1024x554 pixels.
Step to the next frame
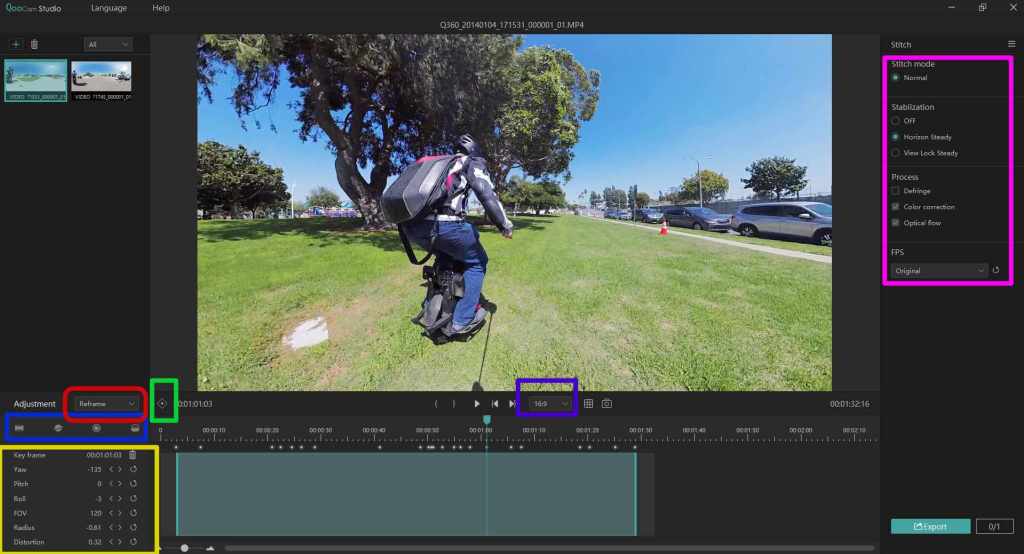[x=512, y=404]
